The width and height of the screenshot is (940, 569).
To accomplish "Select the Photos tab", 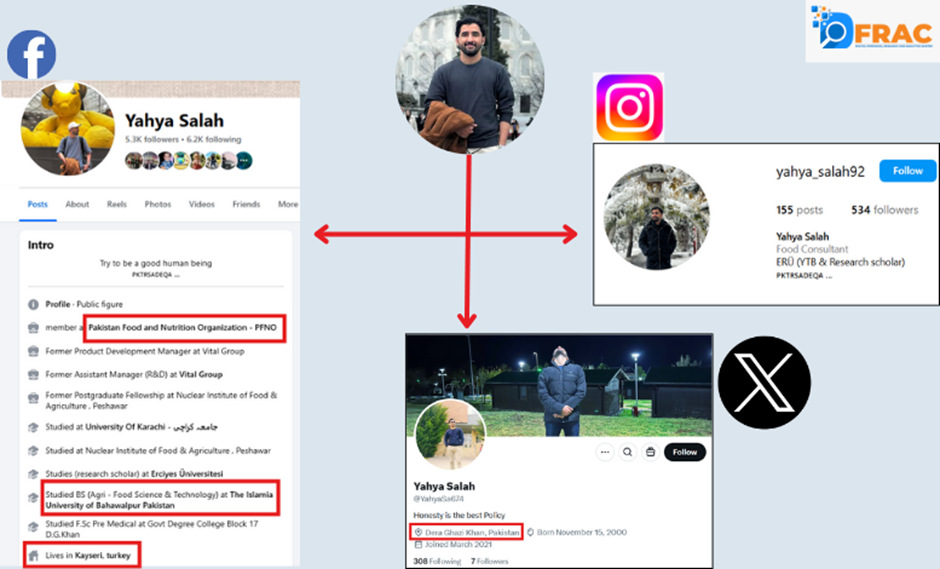I will pyautogui.click(x=158, y=204).
